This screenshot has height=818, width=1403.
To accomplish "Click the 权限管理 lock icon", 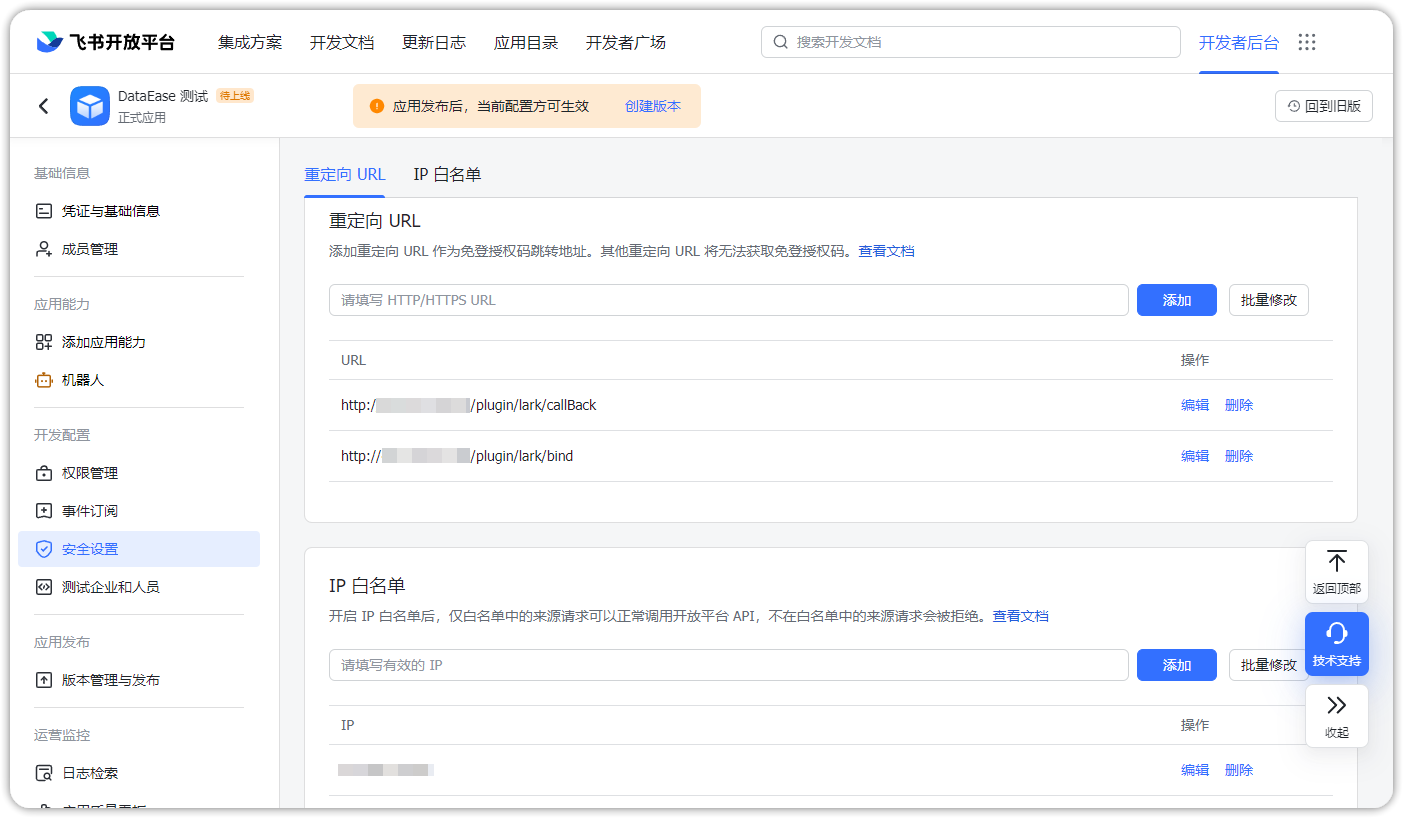I will 43,473.
